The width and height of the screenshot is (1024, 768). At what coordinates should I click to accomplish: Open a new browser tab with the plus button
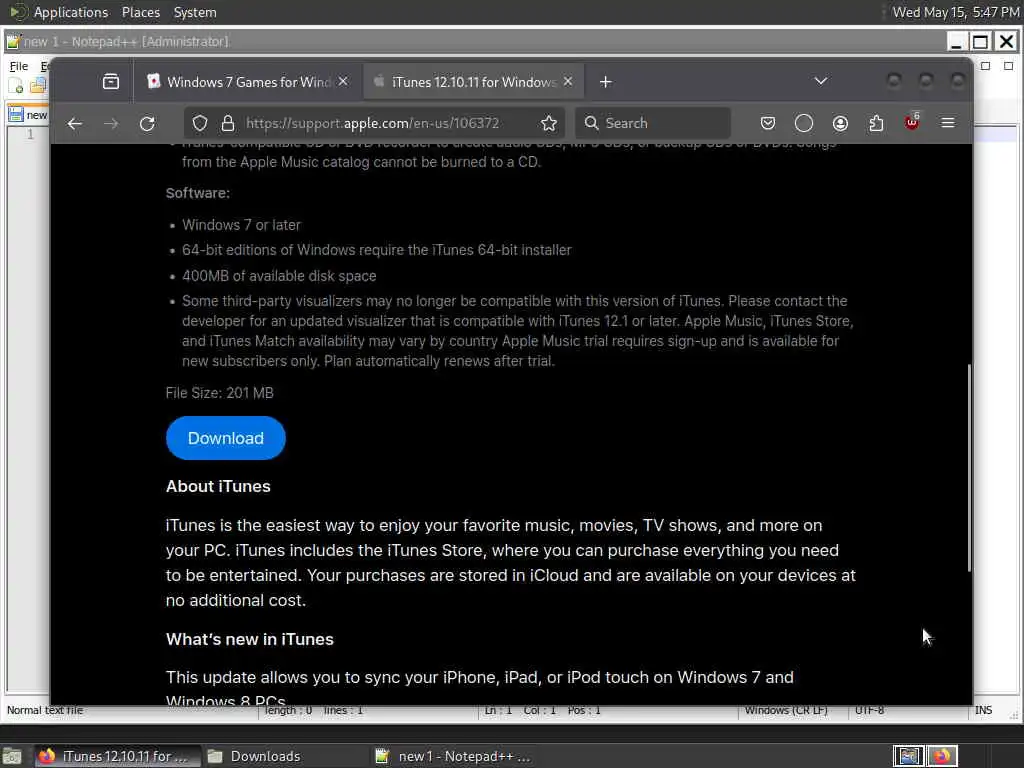(x=605, y=82)
